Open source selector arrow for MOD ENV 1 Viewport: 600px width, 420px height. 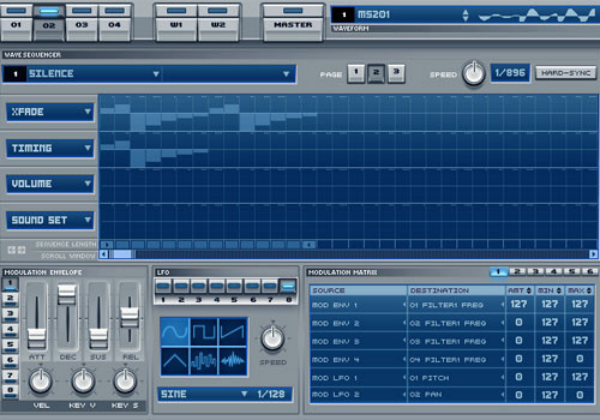(404, 305)
